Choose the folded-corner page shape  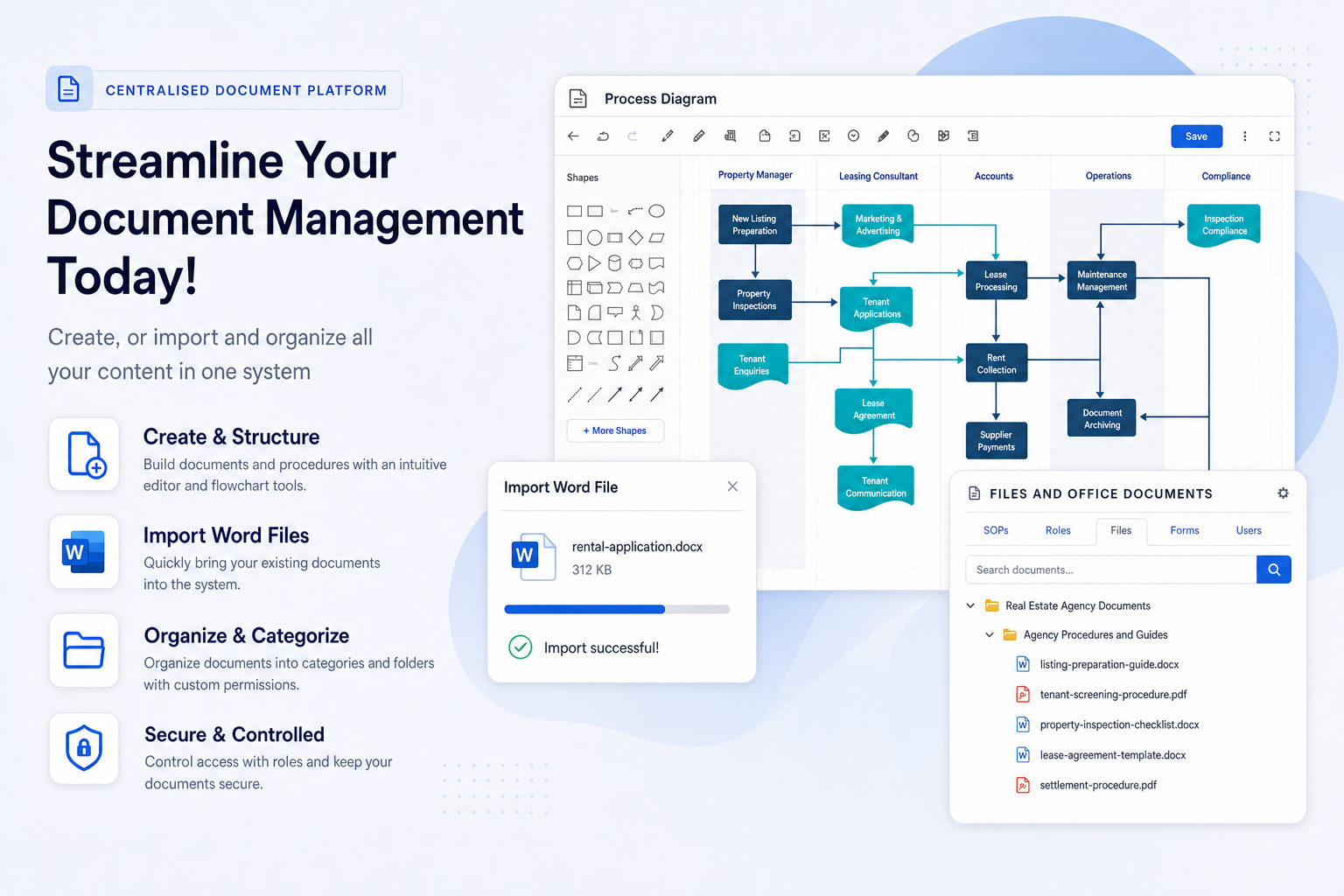574,312
